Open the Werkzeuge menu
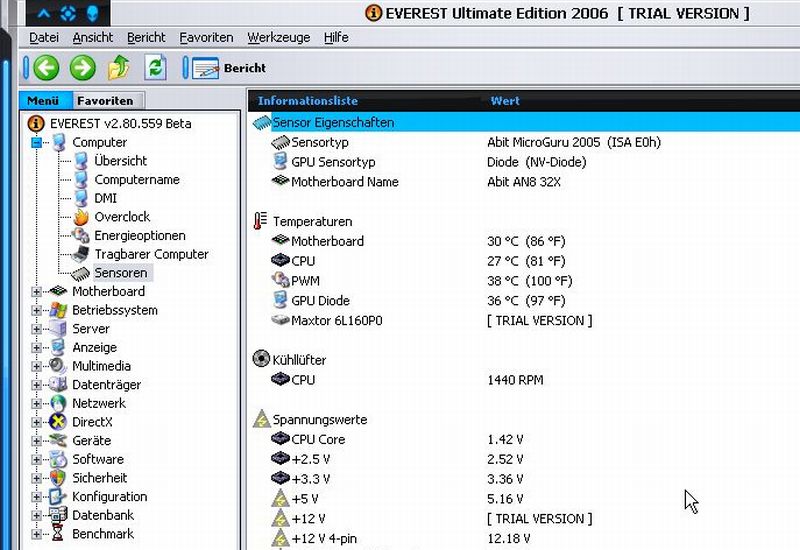Viewport: 800px width, 550px height. pos(279,37)
